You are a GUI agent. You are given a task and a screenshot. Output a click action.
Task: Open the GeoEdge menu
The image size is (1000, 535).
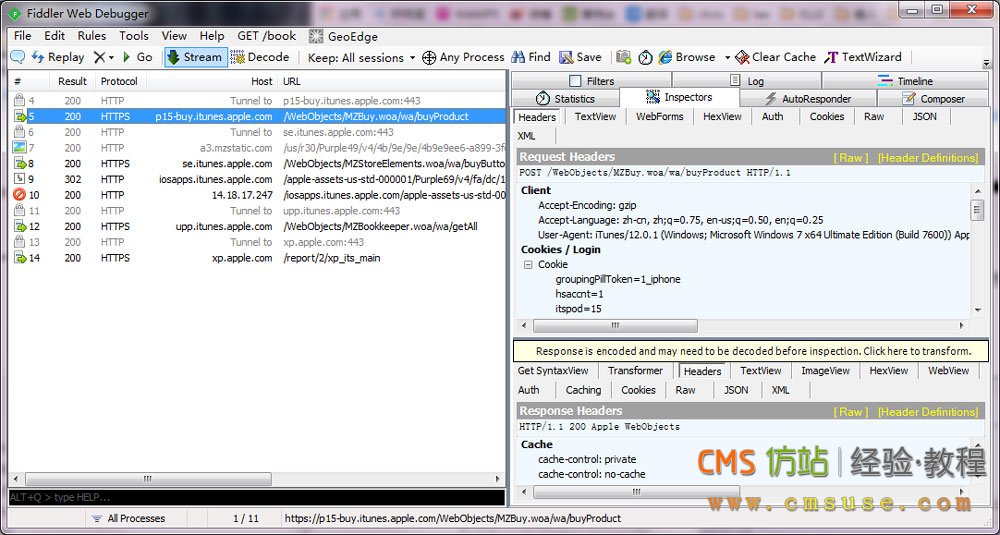coord(344,36)
